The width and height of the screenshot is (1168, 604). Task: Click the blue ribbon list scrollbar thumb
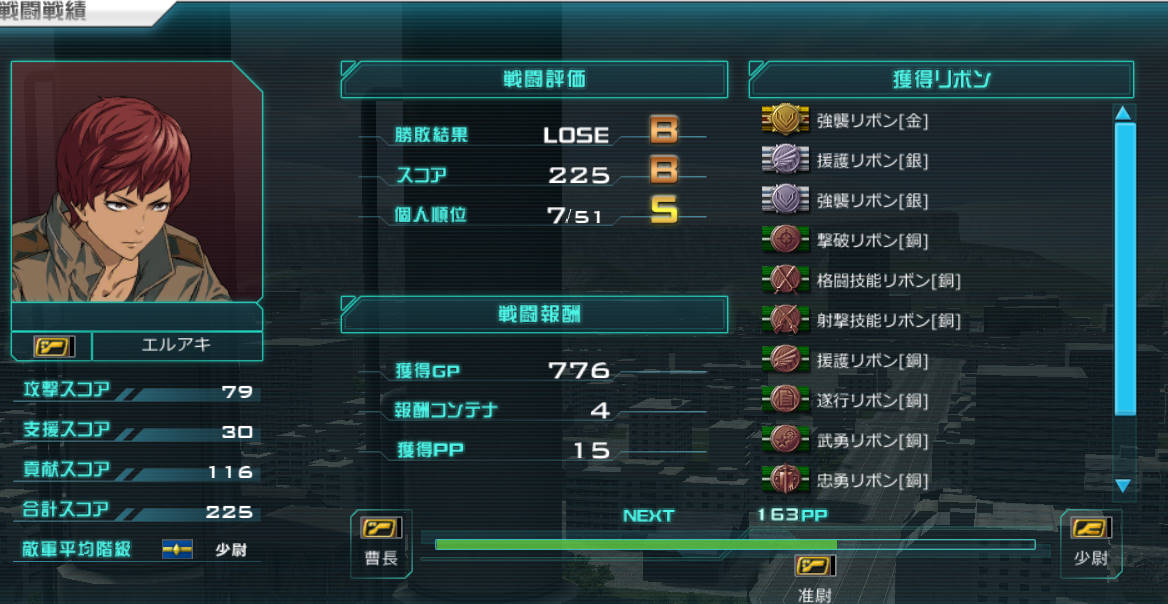pyautogui.click(x=1125, y=270)
